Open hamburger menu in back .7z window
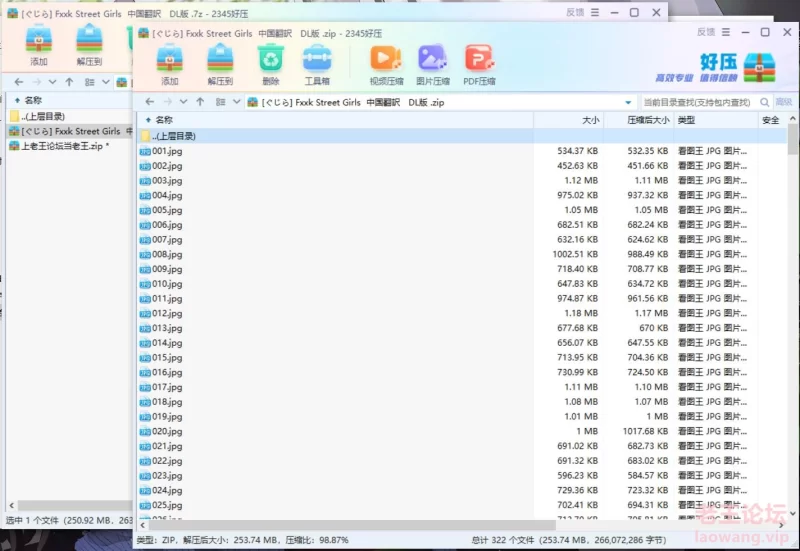Screen dimensions: 800x551 click(x=595, y=12)
